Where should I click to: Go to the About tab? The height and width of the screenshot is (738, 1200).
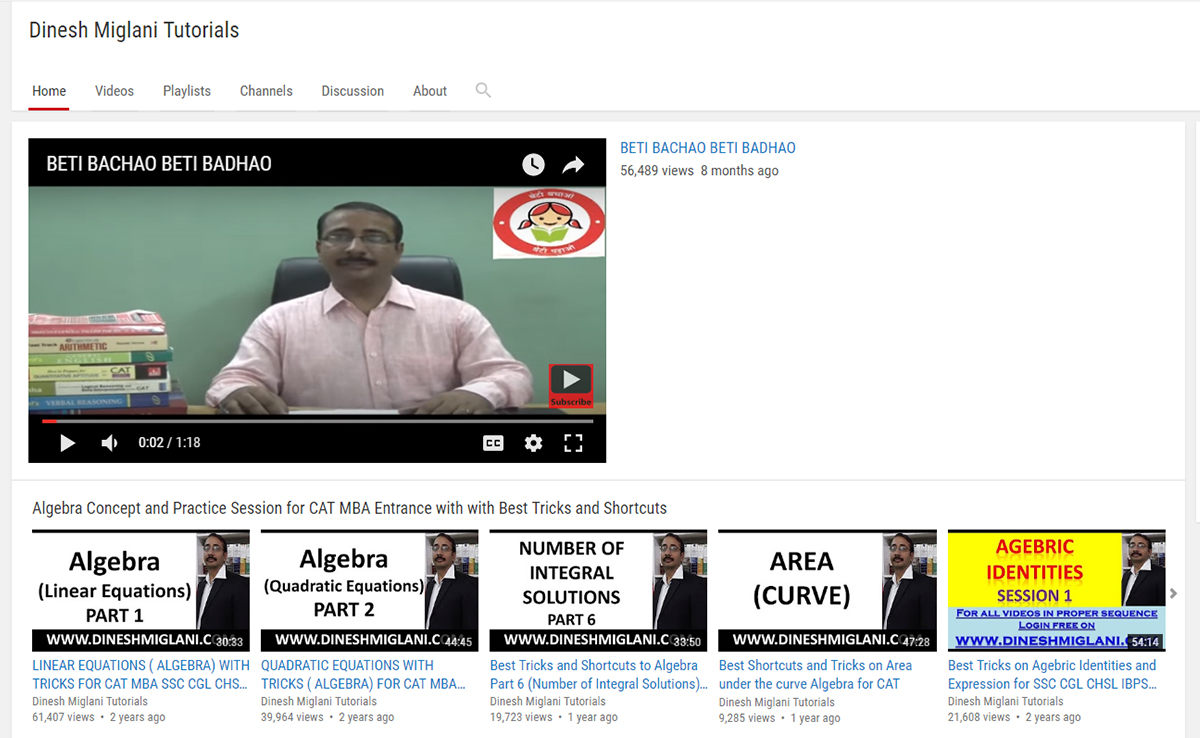click(430, 91)
